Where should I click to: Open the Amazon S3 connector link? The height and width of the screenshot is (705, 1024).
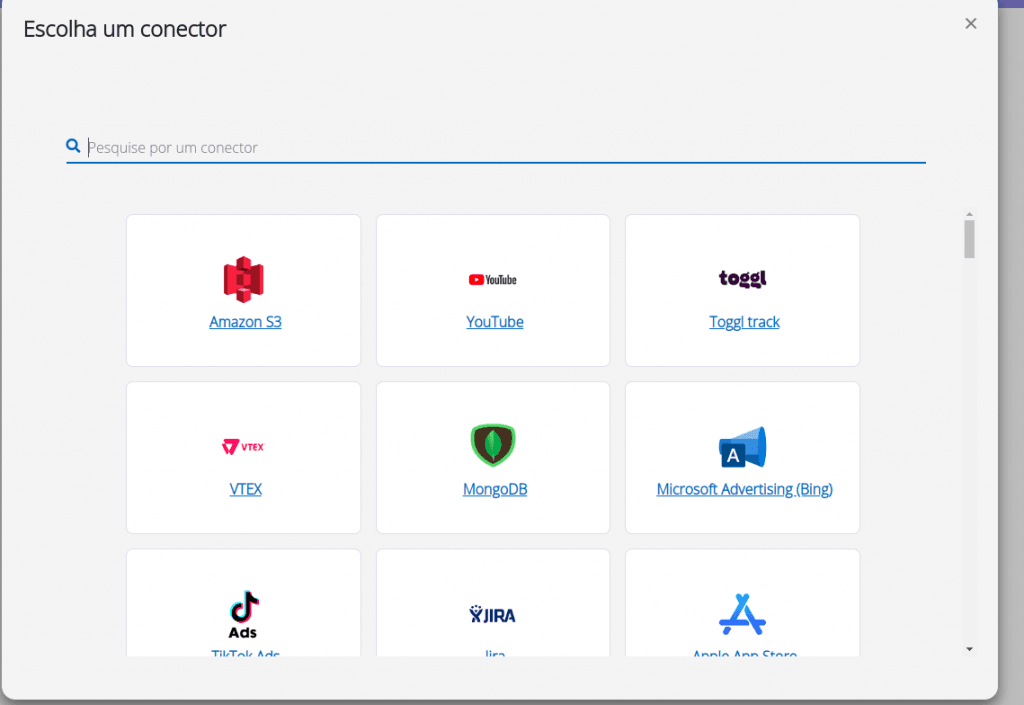[245, 322]
